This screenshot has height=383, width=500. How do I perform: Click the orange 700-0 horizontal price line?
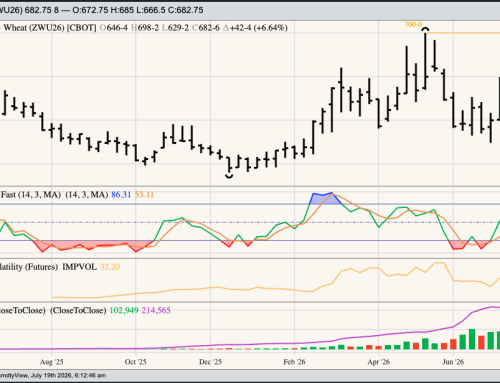(463, 33)
